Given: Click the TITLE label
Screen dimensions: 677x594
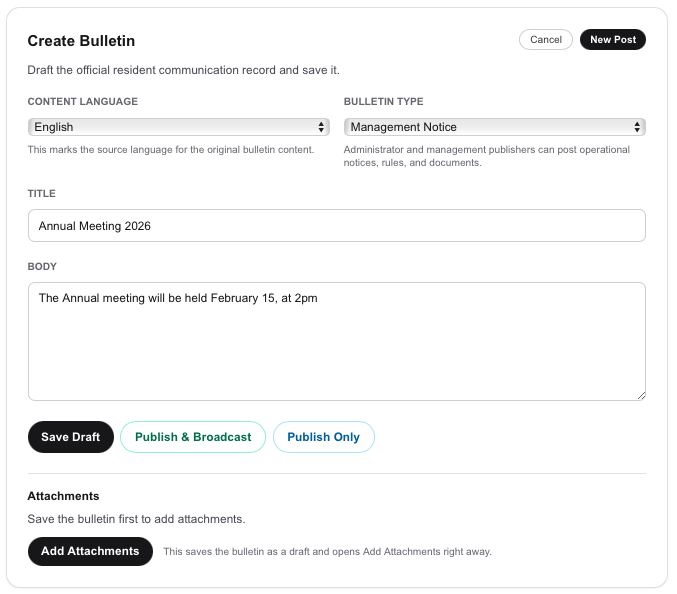Looking at the screenshot, I should [41, 193].
